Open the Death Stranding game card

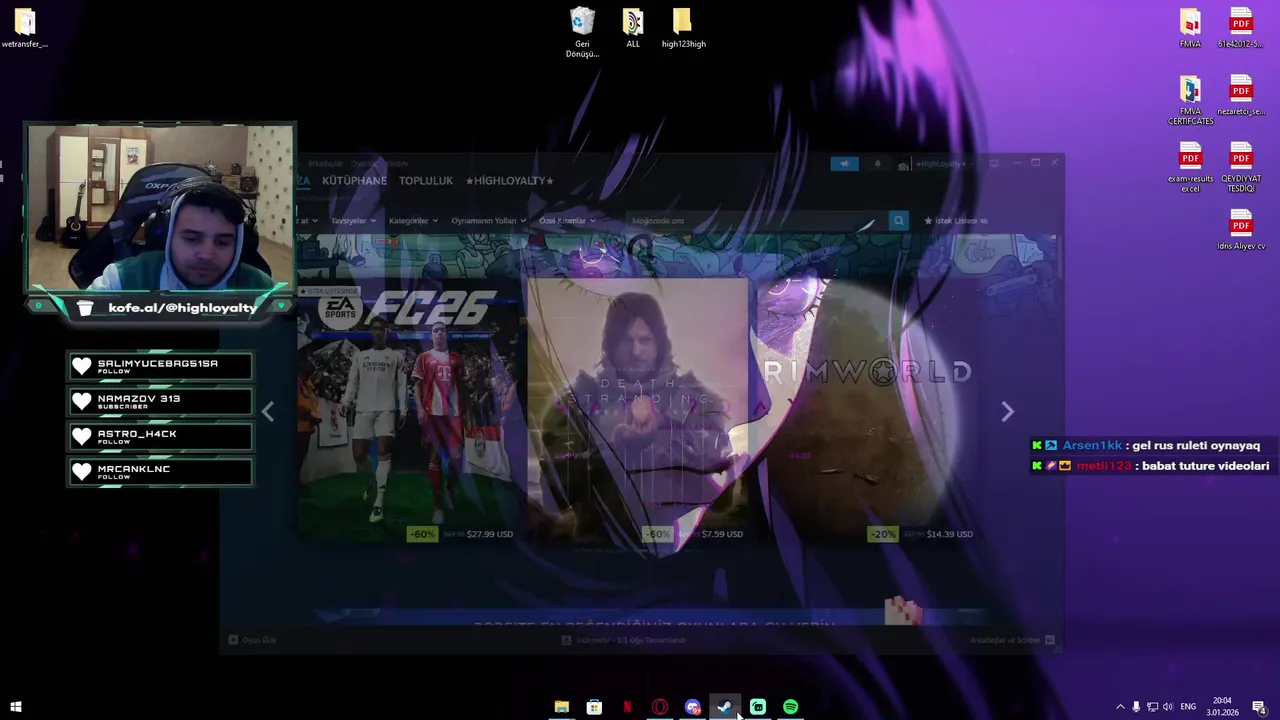(637, 412)
